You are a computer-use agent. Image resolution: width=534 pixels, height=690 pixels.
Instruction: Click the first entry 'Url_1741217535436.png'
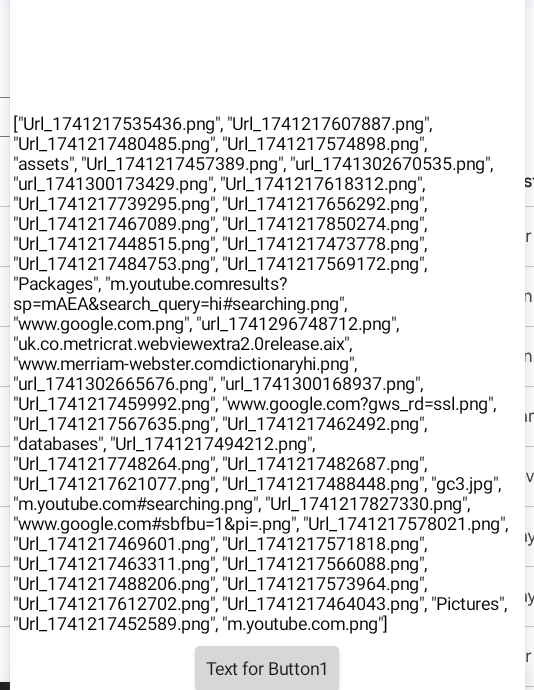point(118,125)
